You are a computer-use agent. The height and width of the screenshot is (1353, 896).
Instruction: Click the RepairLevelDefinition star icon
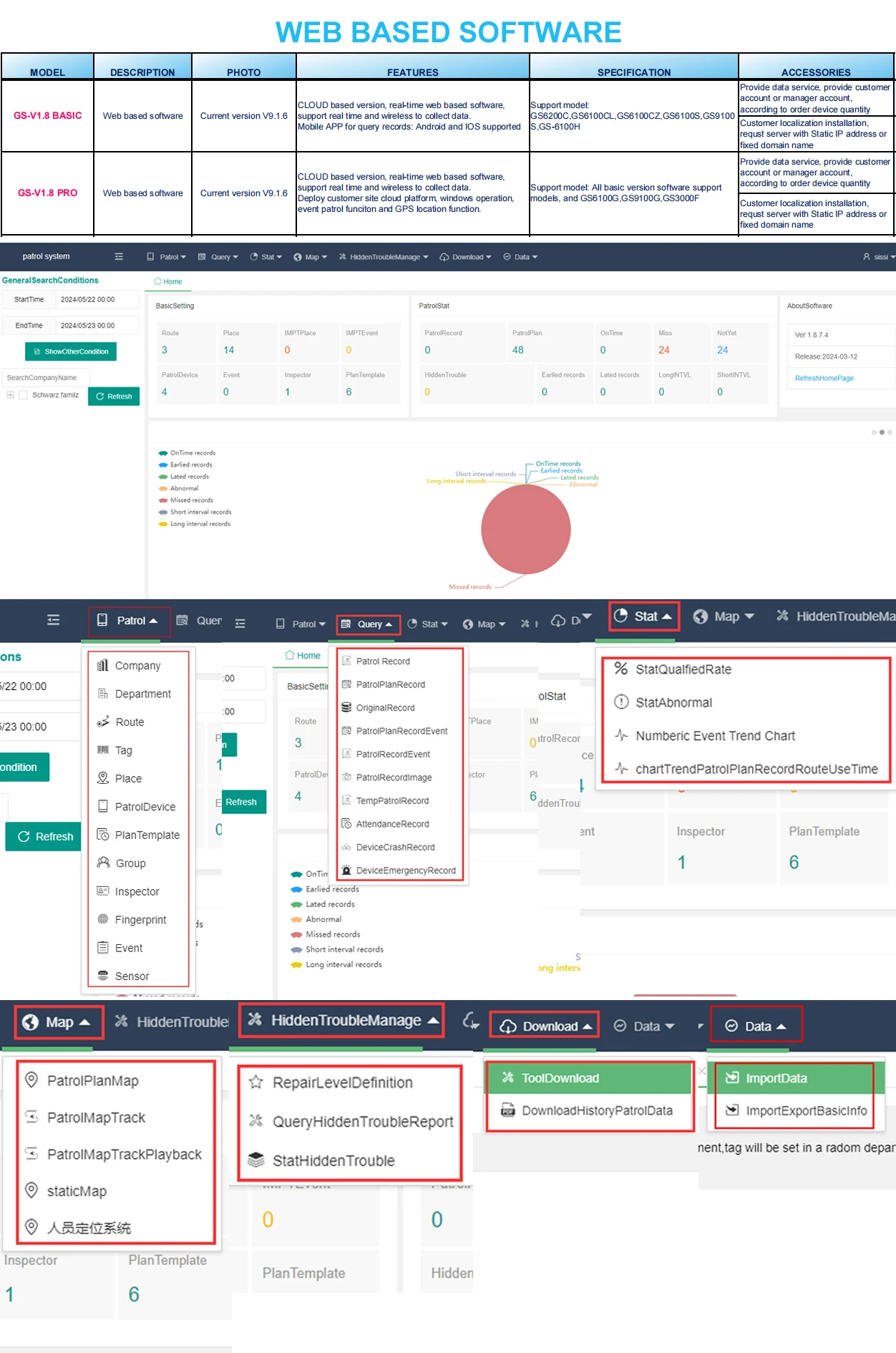[x=255, y=1082]
